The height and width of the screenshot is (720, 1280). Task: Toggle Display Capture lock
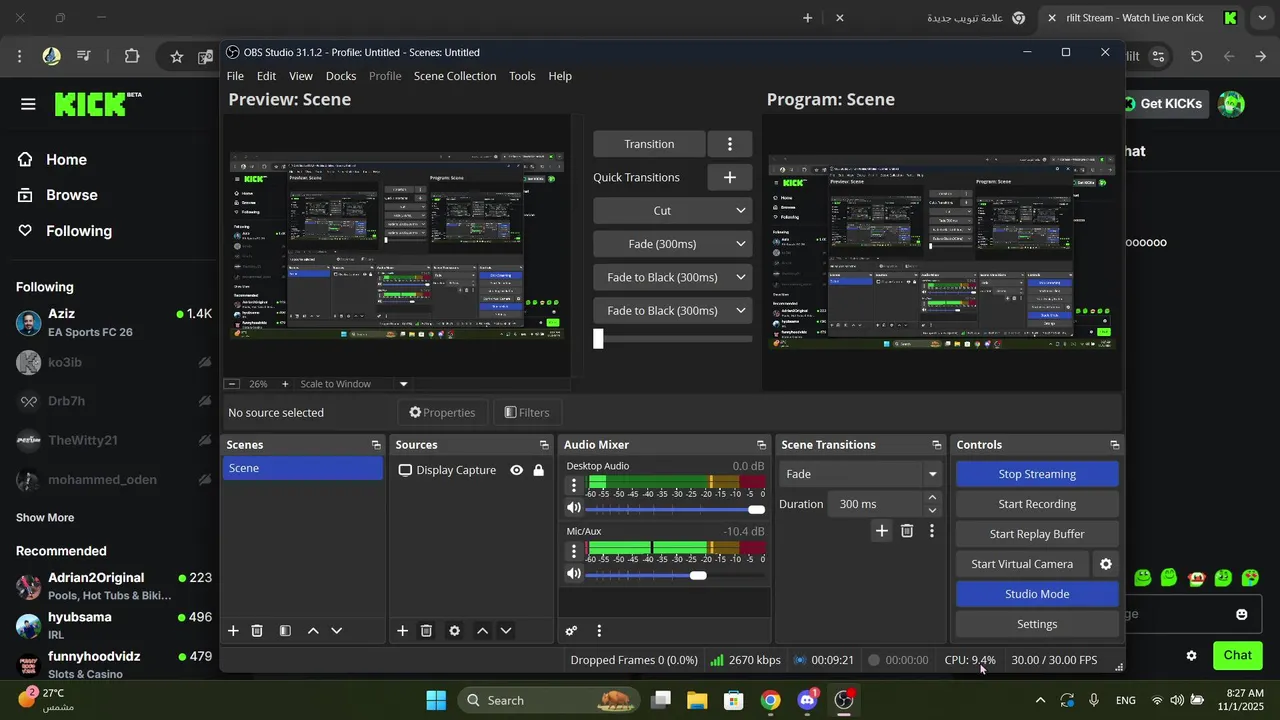[x=538, y=470]
